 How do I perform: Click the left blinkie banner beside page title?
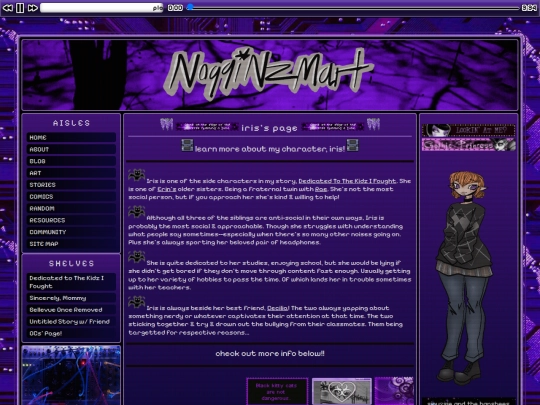click(x=207, y=127)
